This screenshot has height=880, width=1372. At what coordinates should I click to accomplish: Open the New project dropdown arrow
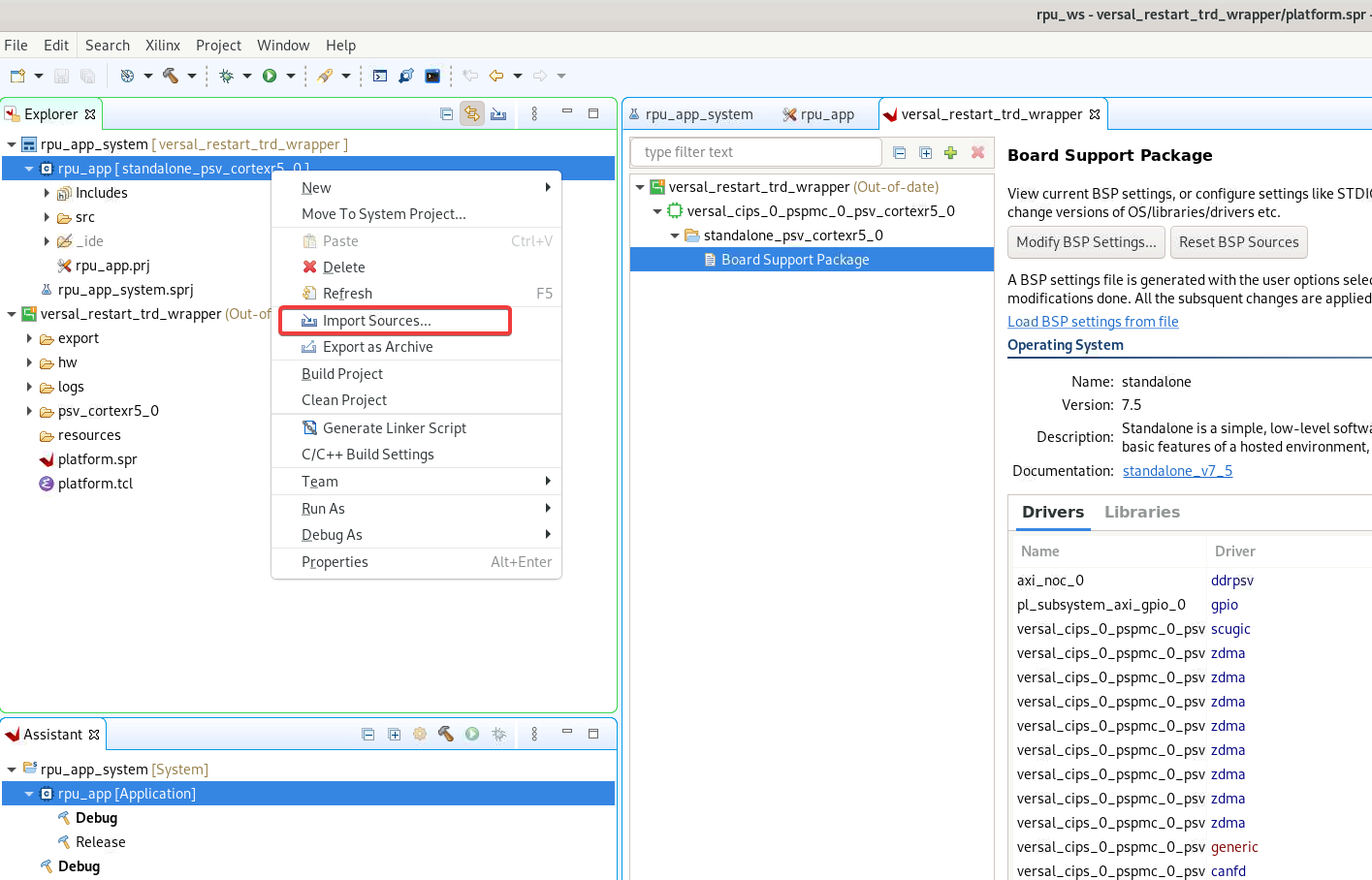[x=39, y=76]
